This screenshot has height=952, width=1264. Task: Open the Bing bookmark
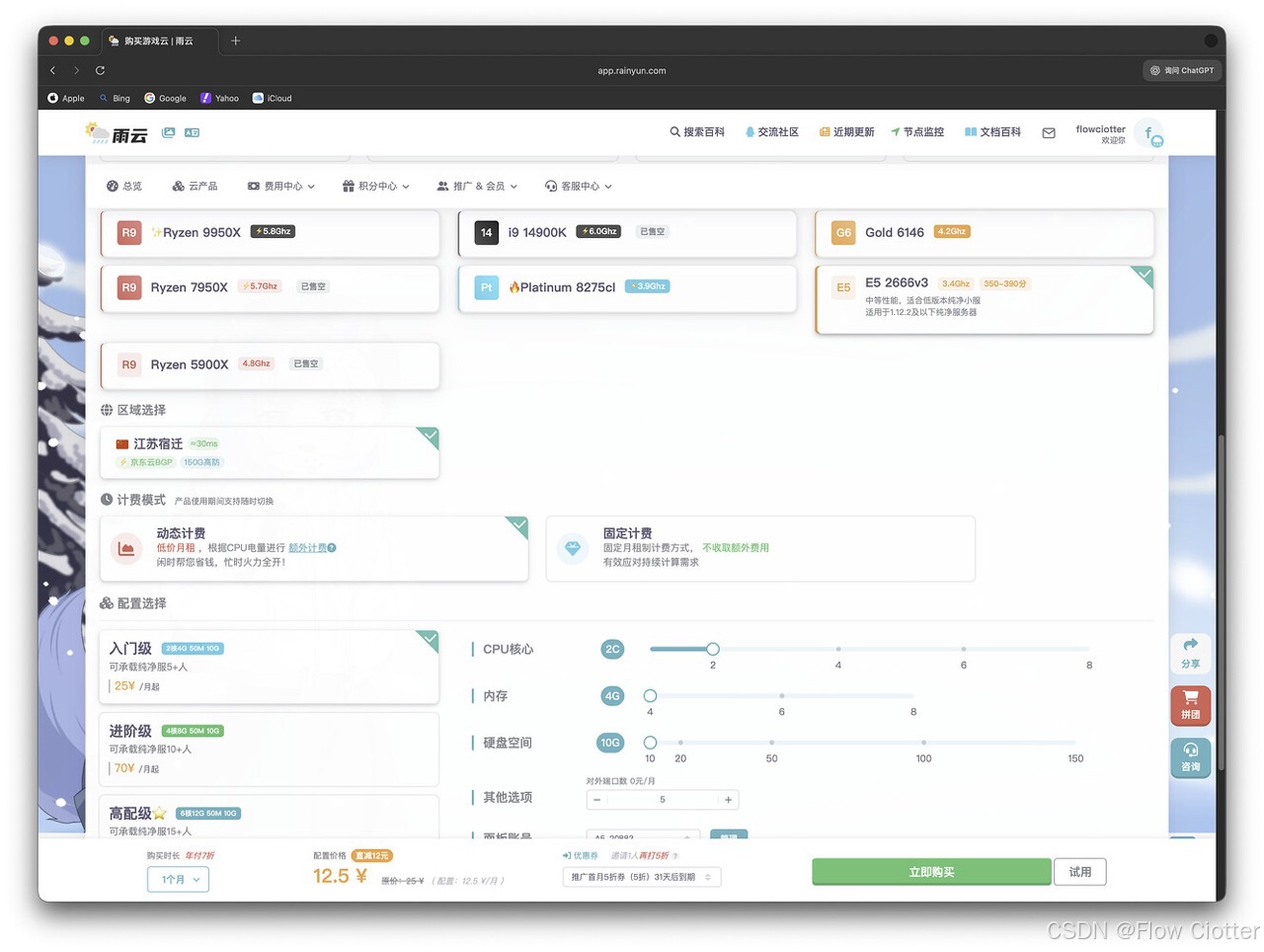115,98
